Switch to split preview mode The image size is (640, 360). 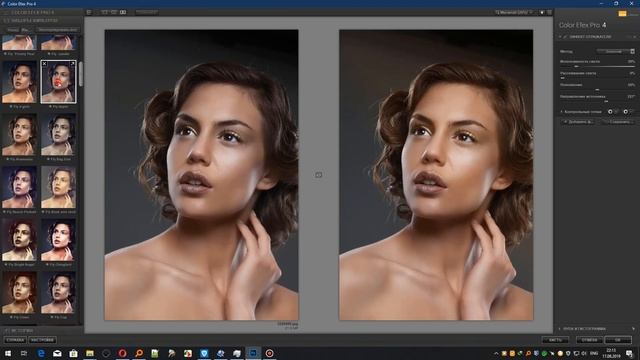coord(114,12)
